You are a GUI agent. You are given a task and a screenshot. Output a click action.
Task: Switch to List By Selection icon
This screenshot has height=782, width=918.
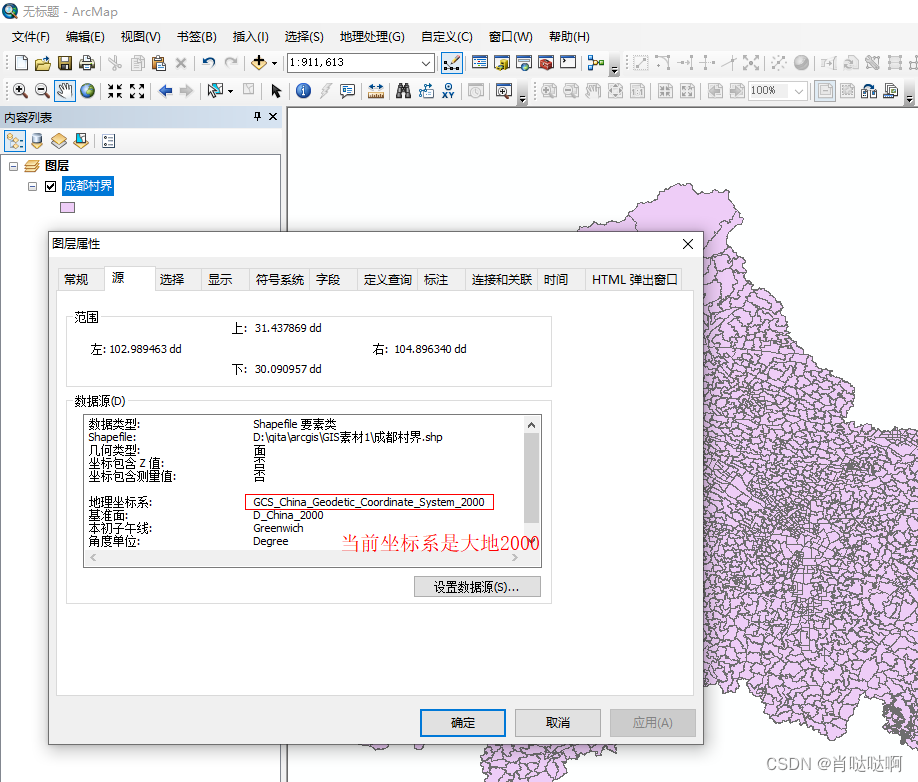point(81,141)
